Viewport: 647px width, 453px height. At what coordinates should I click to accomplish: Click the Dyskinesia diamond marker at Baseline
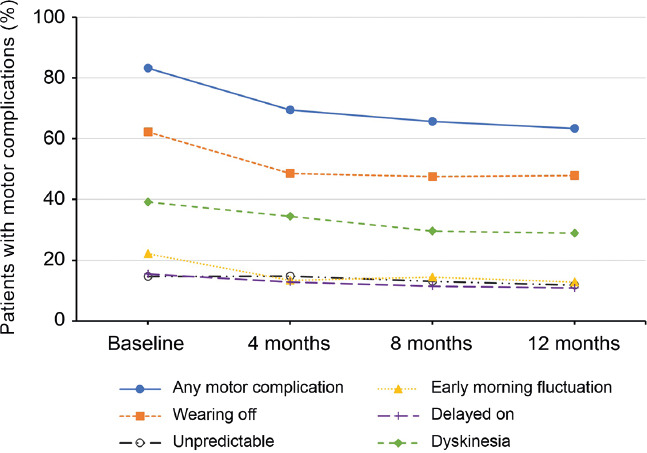point(148,202)
